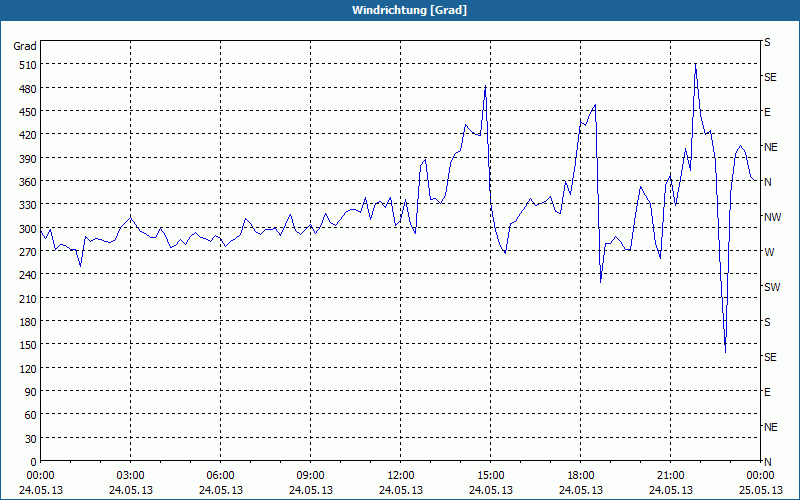Click the 25.05.13 date label
The height and width of the screenshot is (500, 800).
[760, 490]
